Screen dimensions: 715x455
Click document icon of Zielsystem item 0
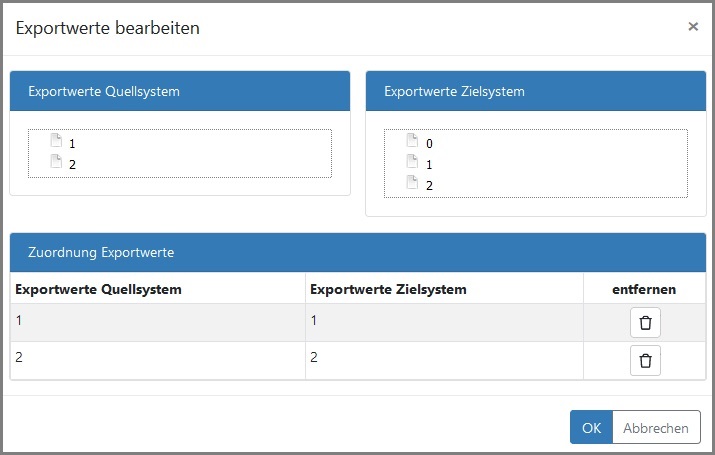[x=412, y=140]
